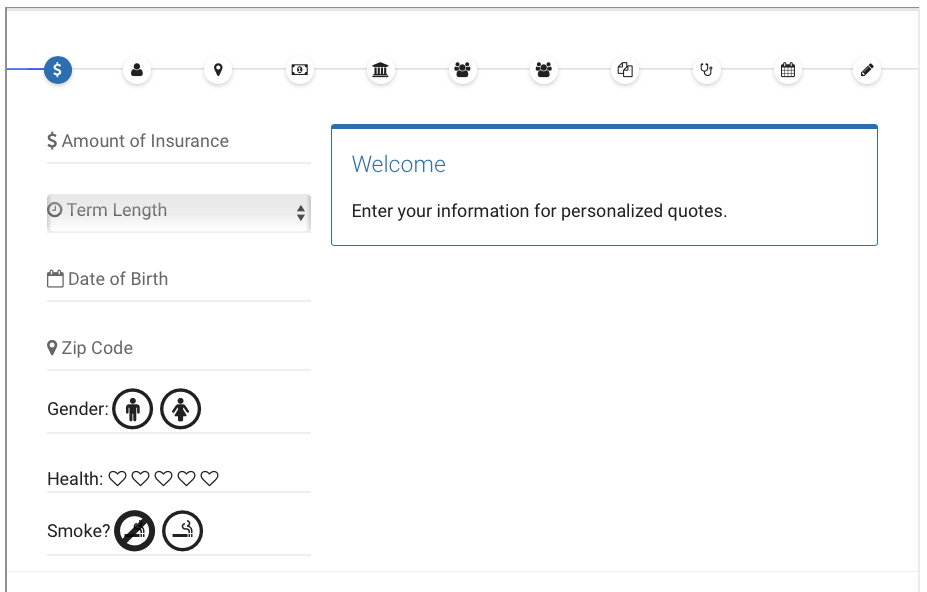Choose the non-smoker option
Screen dimensions: 927x592
[134, 531]
